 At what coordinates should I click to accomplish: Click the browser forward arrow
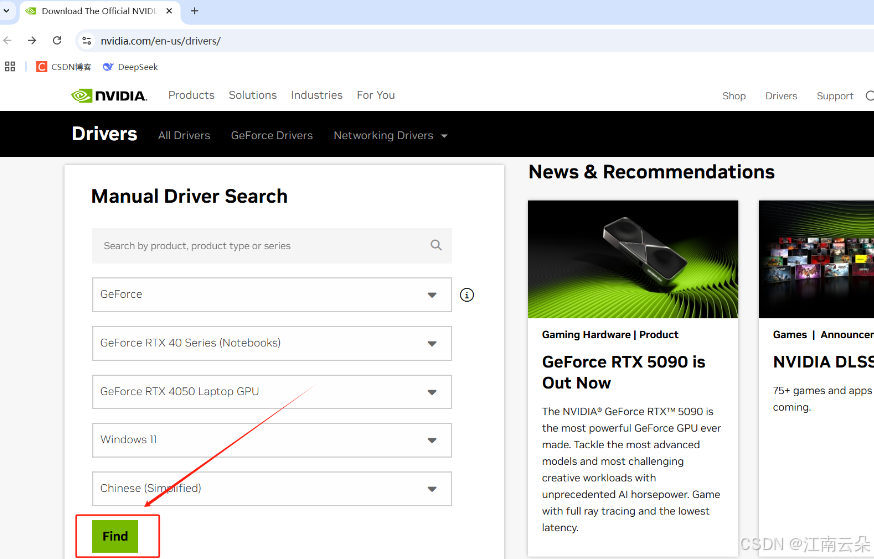(32, 41)
